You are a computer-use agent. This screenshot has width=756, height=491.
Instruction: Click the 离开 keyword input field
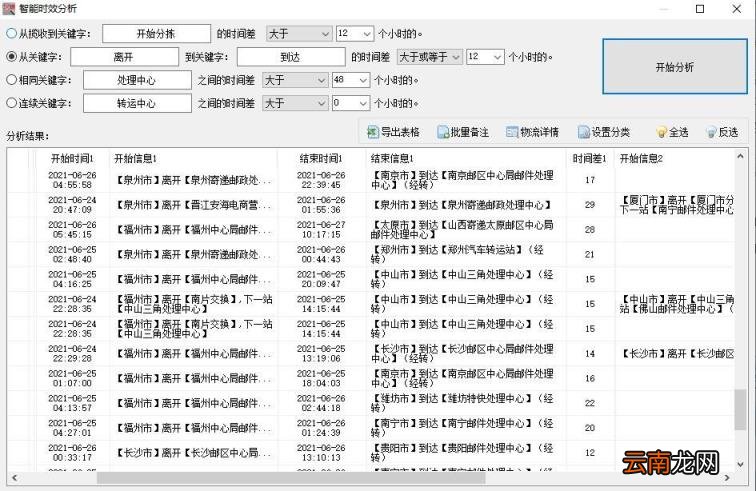(124, 57)
